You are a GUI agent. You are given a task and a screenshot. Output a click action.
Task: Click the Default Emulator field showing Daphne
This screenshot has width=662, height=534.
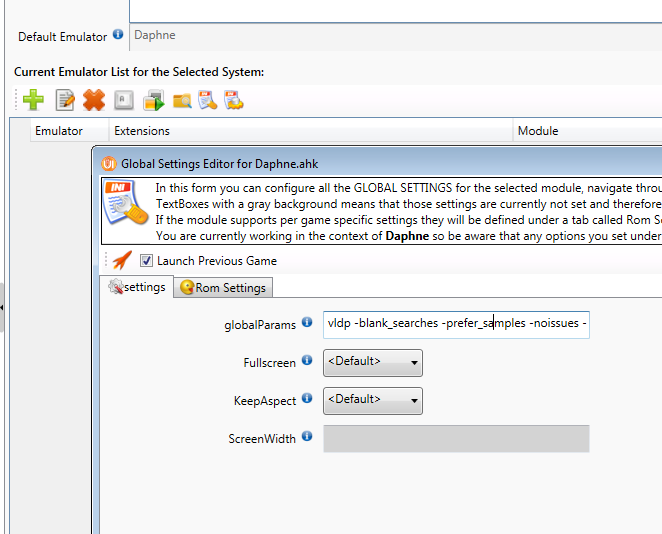[x=396, y=37]
